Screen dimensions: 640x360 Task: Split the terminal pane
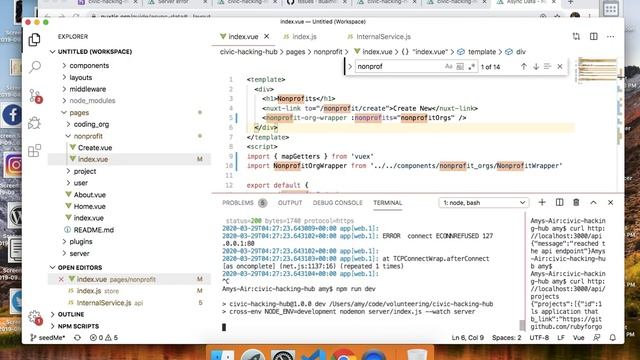tap(560, 202)
